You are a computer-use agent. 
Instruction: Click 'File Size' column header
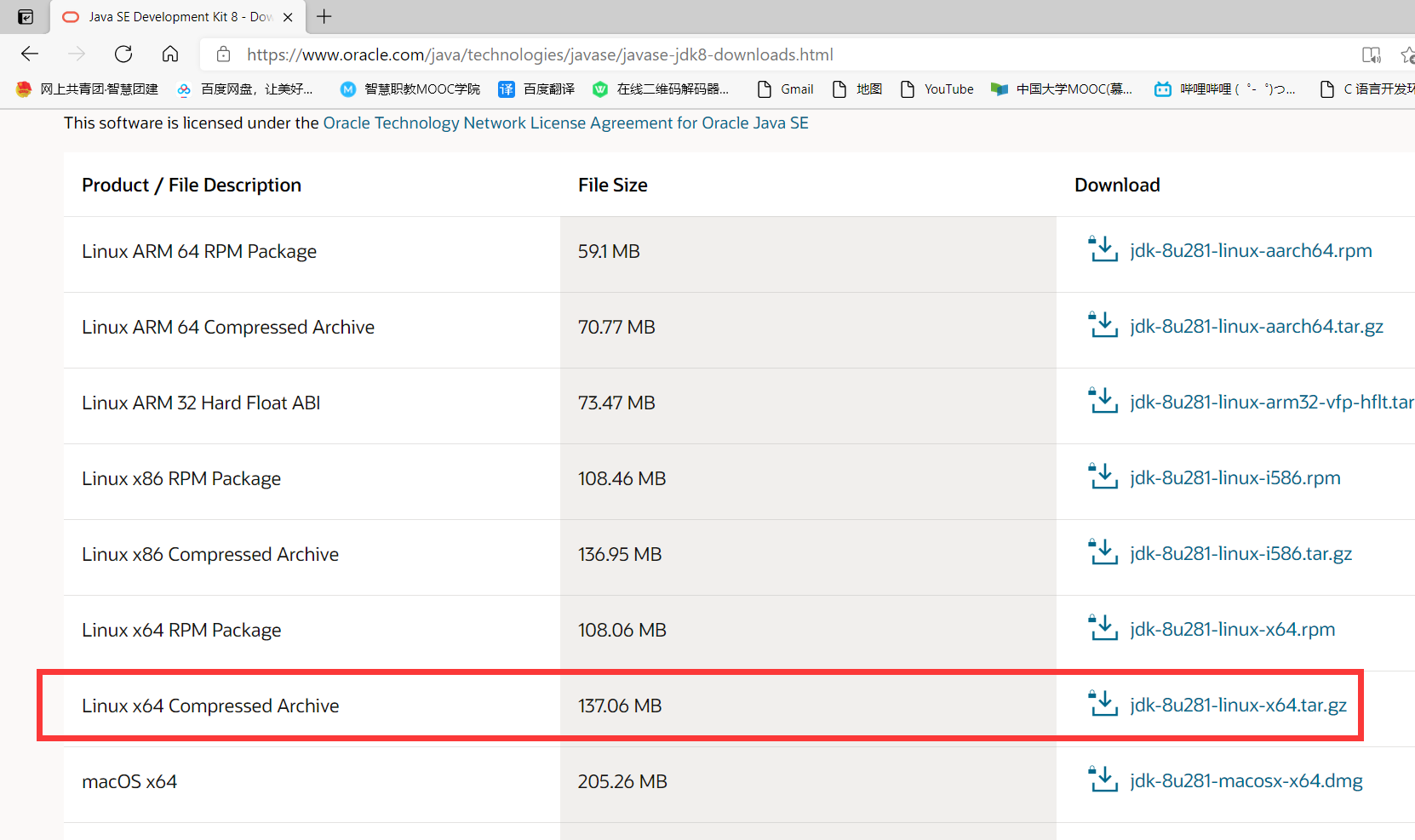613,186
